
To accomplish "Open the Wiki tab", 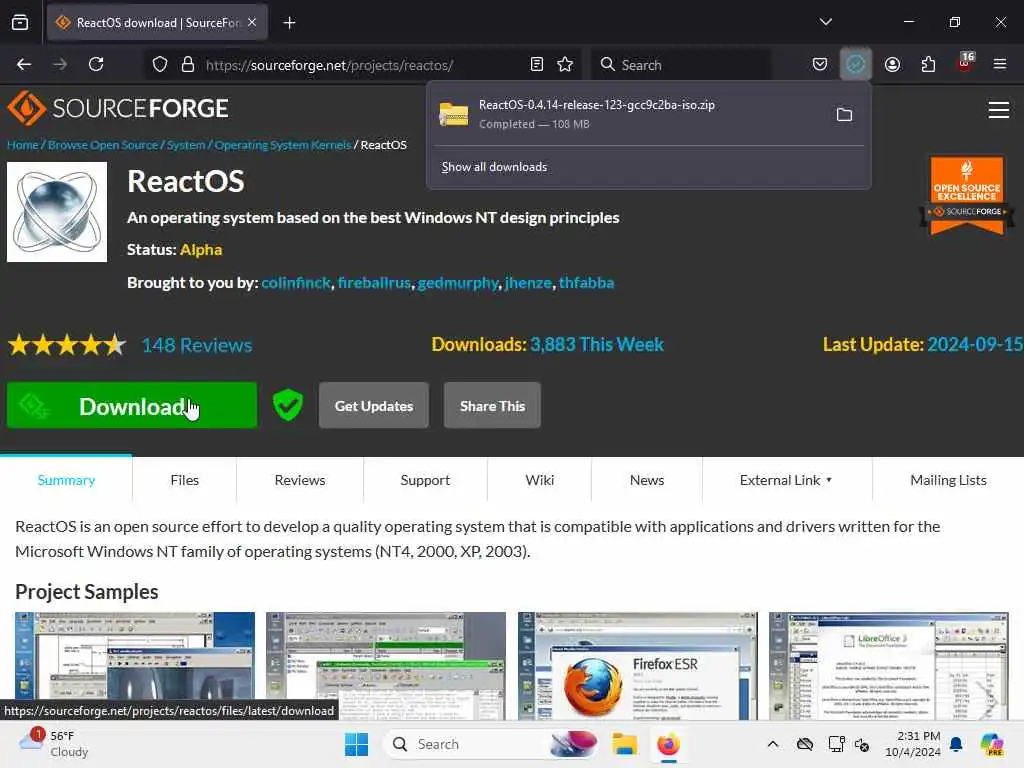I will click(540, 480).
